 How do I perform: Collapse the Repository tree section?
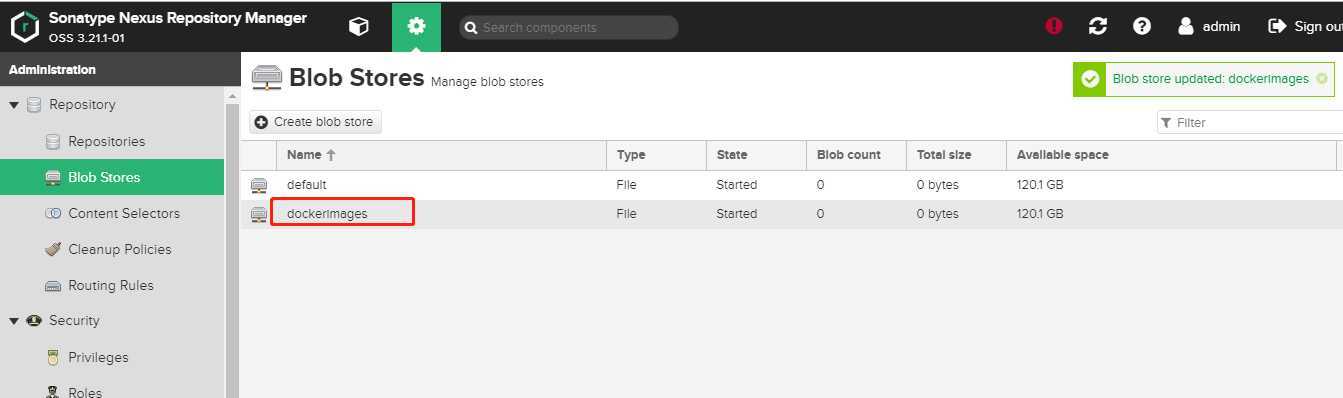tap(14, 105)
